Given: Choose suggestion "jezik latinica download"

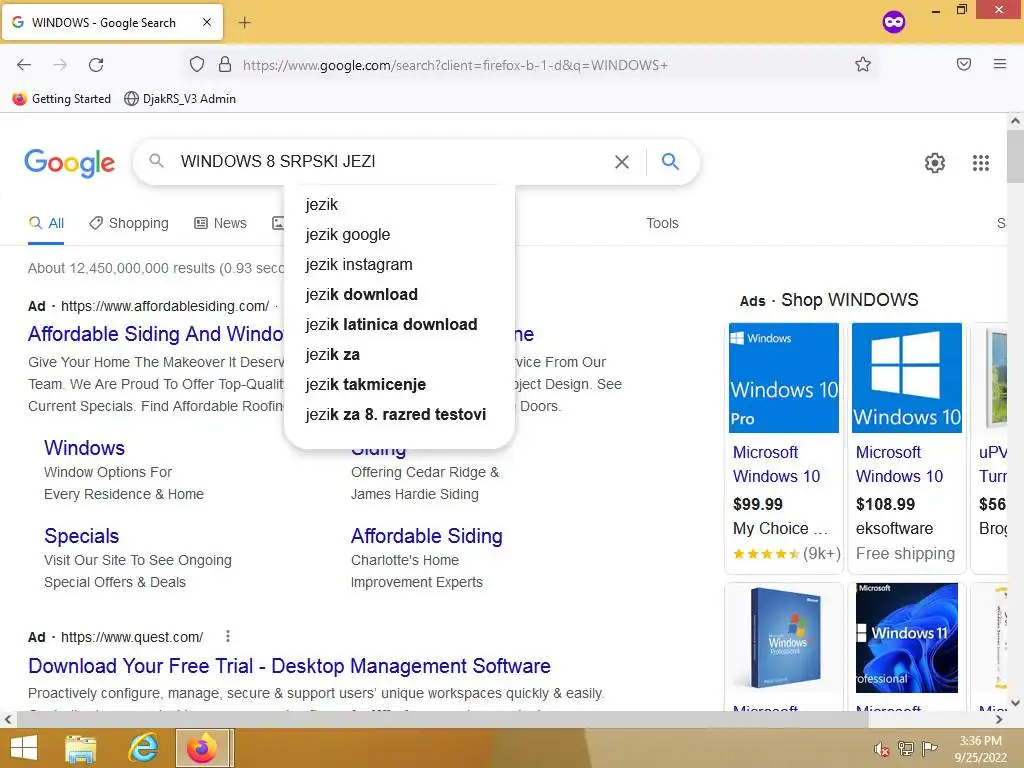Looking at the screenshot, I should (x=399, y=325).
